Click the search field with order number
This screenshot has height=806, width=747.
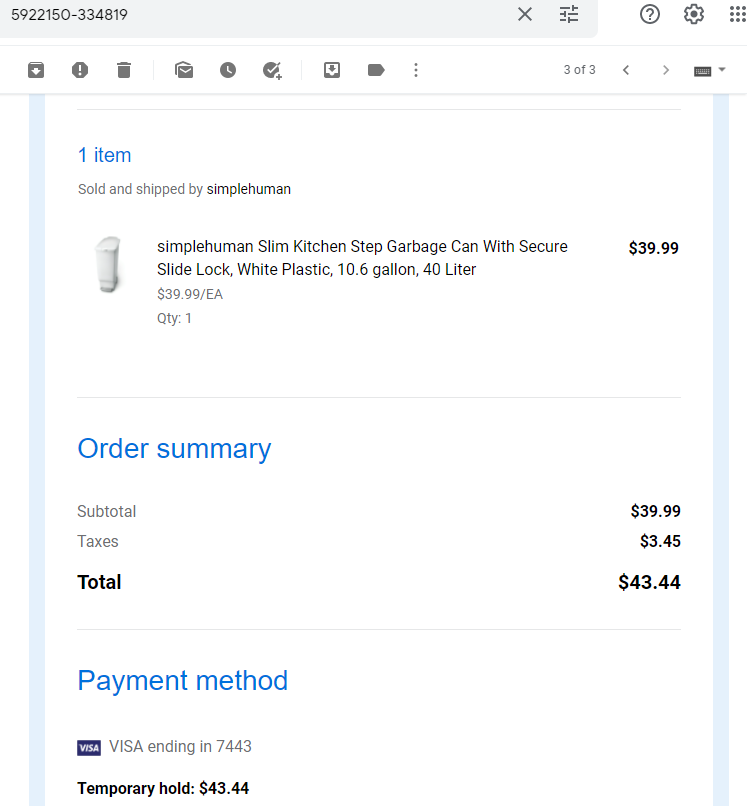[257, 14]
